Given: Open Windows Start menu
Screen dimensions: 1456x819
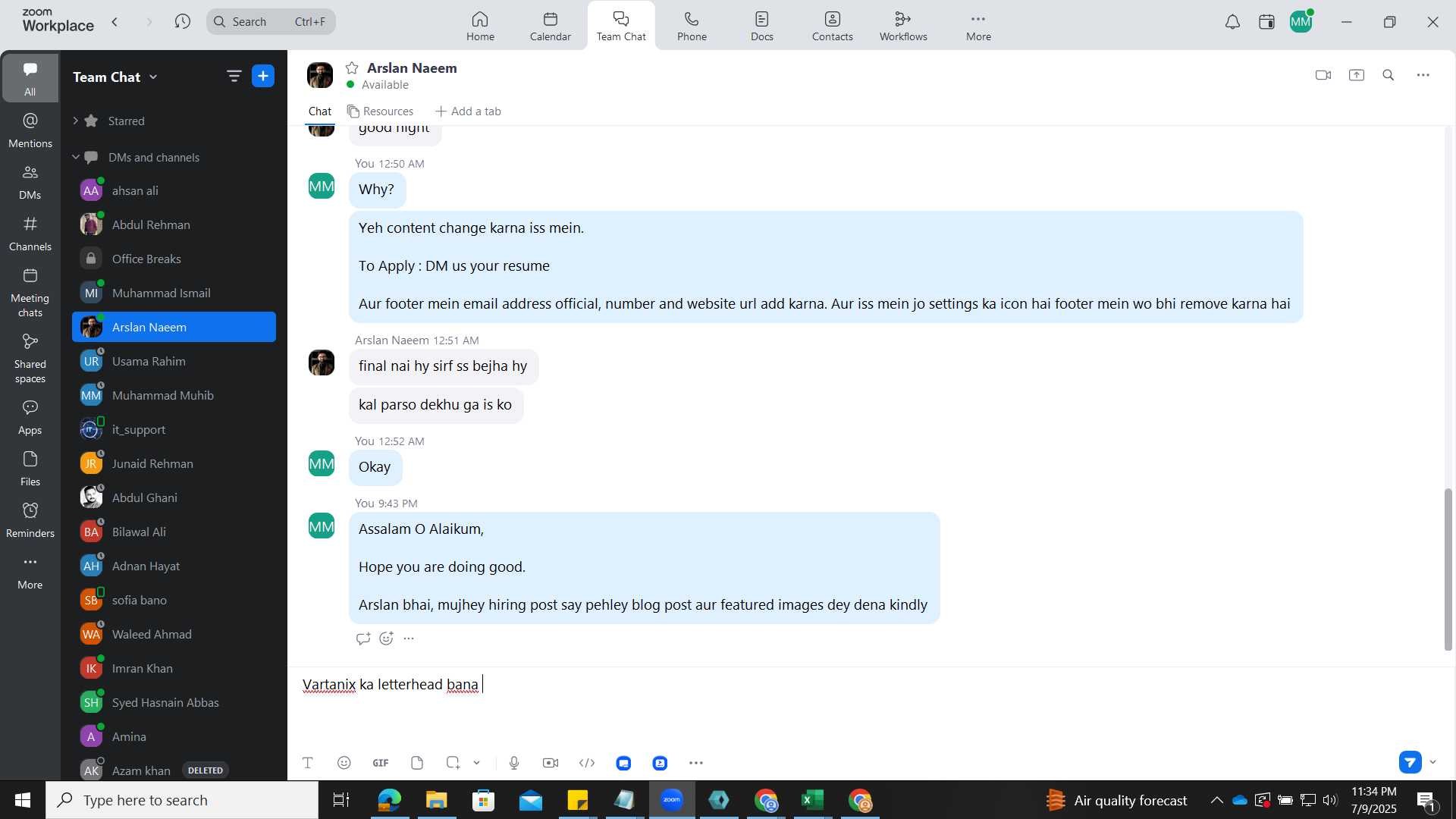Looking at the screenshot, I should pyautogui.click(x=23, y=800).
